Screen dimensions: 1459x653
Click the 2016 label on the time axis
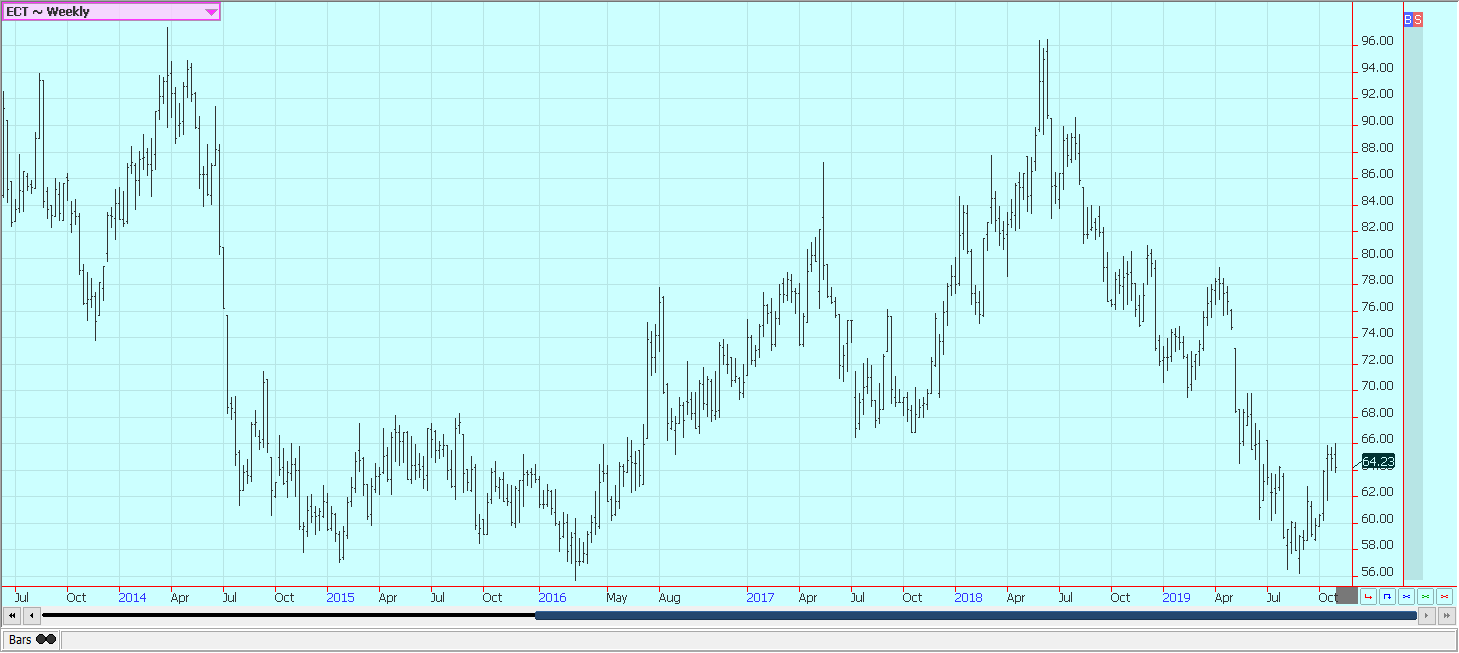click(x=552, y=597)
